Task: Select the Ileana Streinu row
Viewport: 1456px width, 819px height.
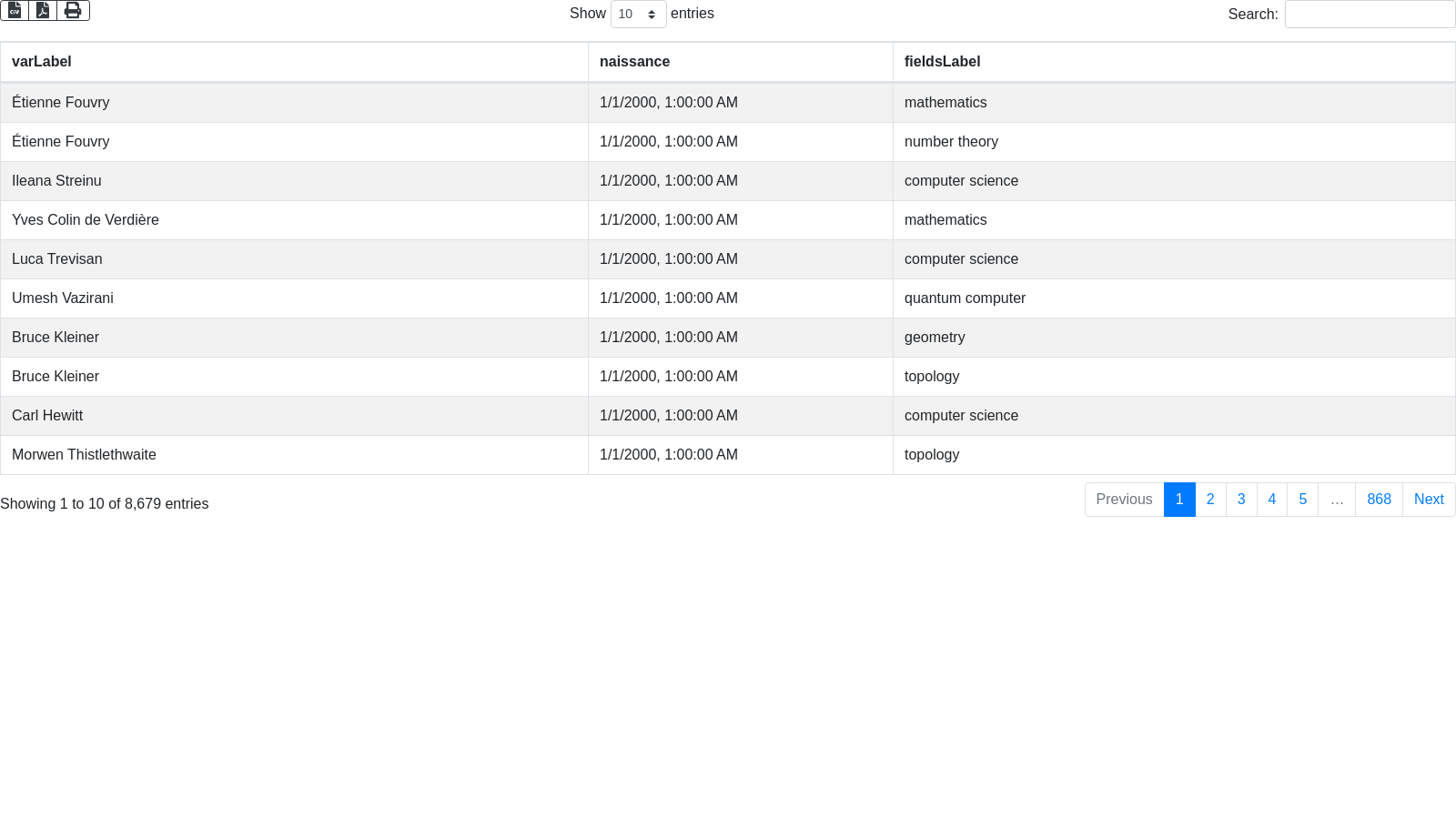Action: coord(56,181)
